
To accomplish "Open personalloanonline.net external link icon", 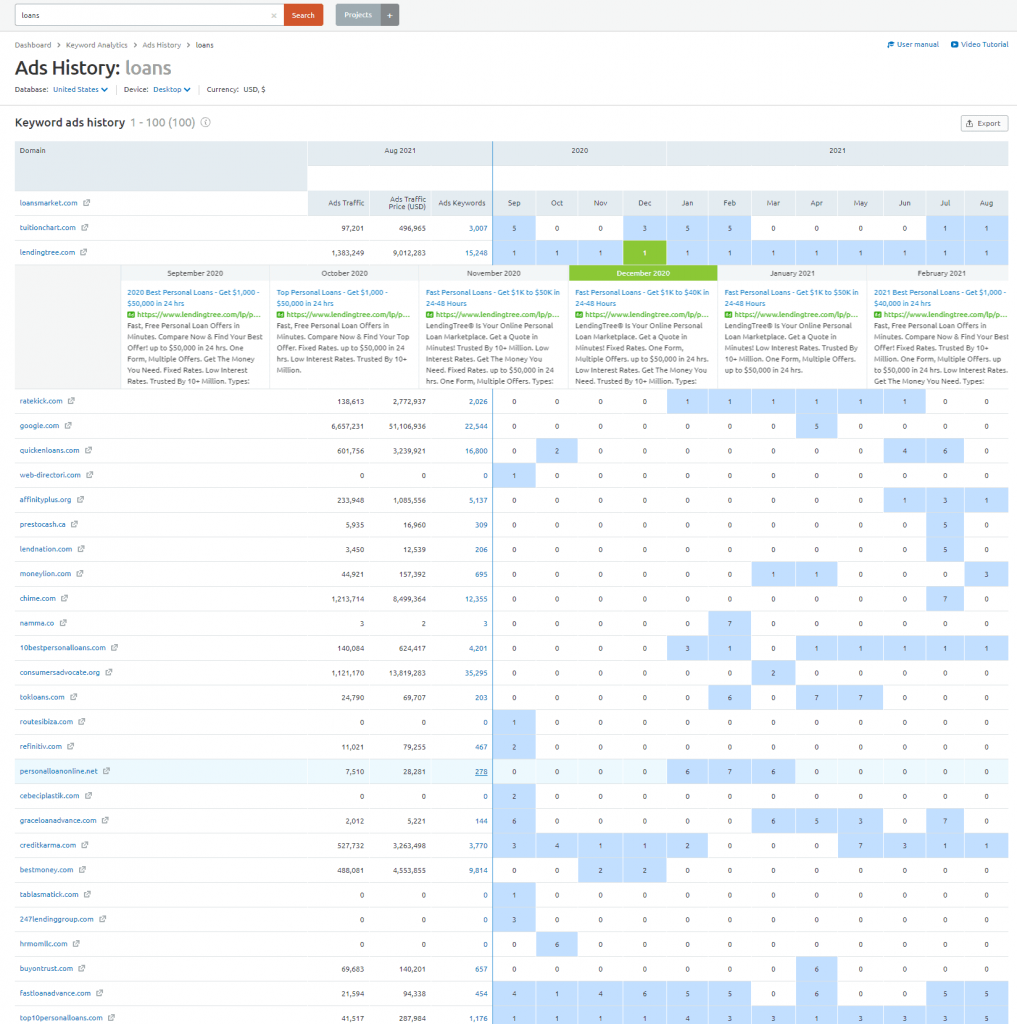I will click(106, 771).
